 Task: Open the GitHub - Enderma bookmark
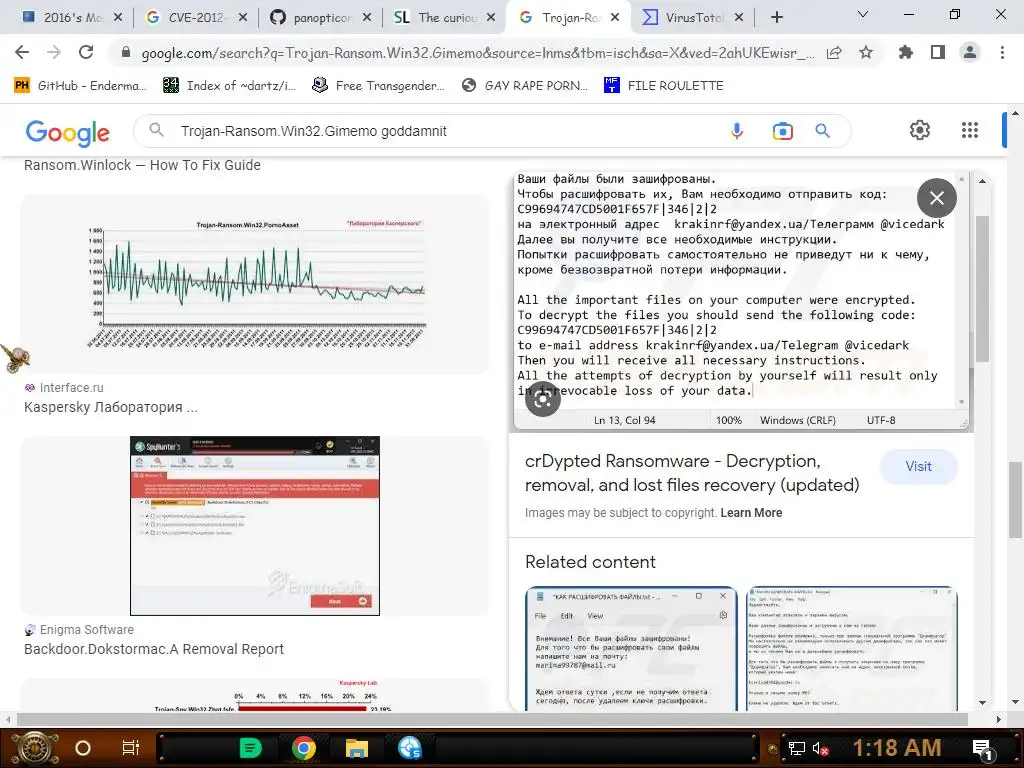coord(80,86)
